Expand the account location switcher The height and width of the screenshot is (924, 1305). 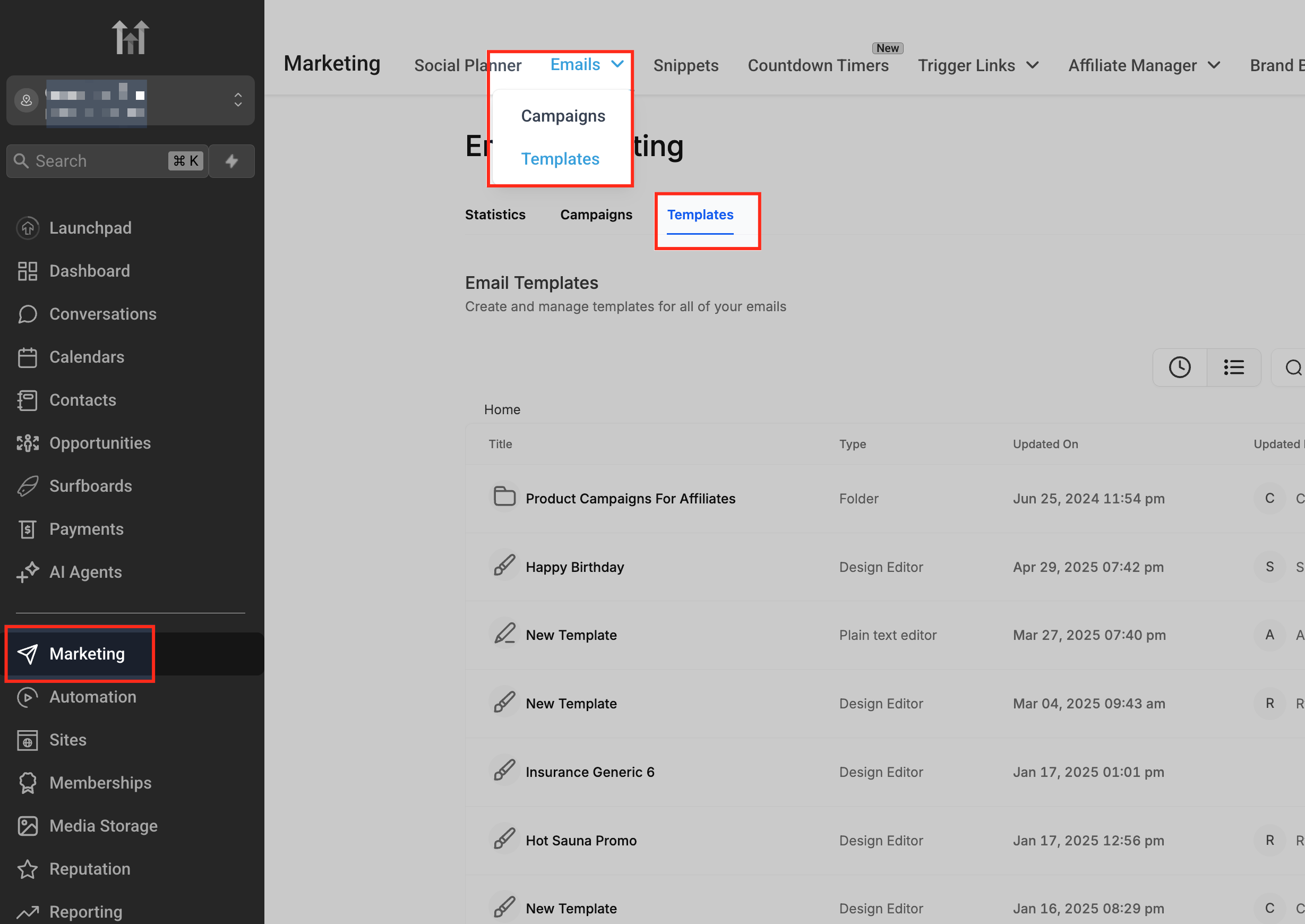(x=238, y=100)
